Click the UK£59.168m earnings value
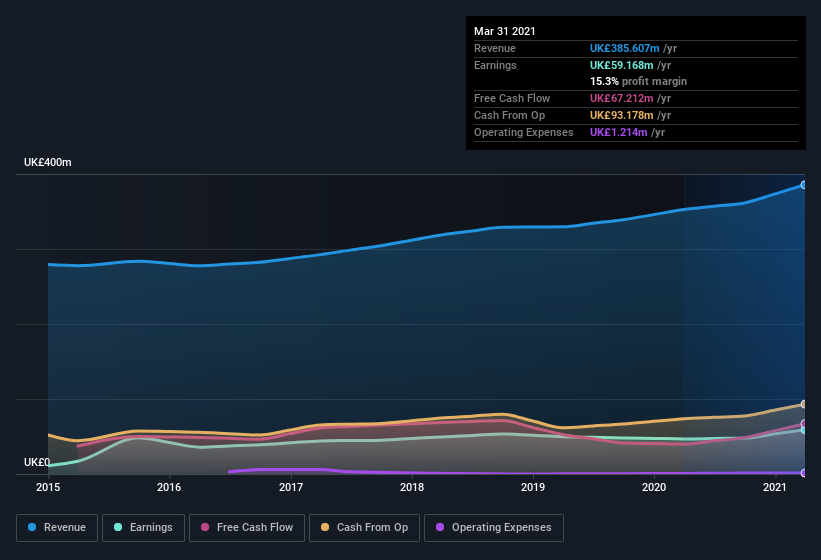 tap(622, 65)
